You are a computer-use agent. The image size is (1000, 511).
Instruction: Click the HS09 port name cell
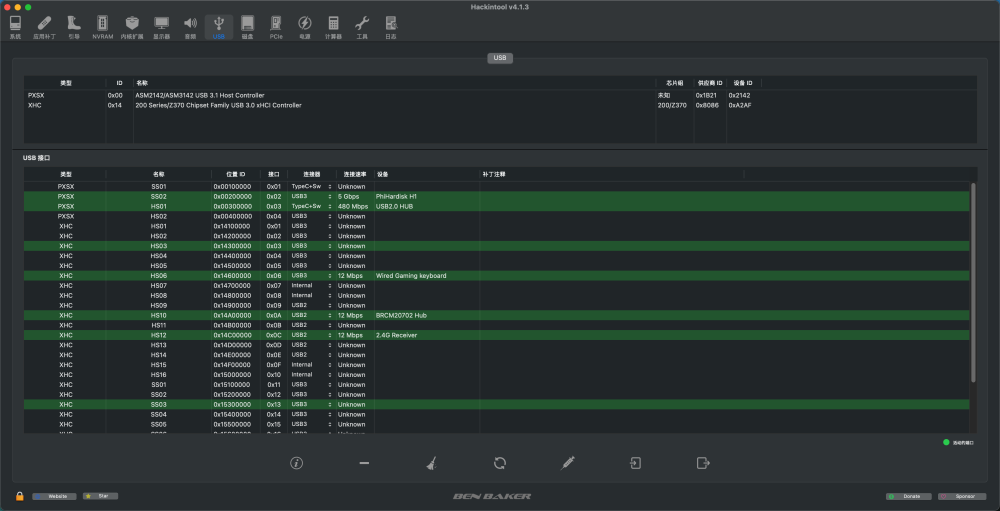158,306
